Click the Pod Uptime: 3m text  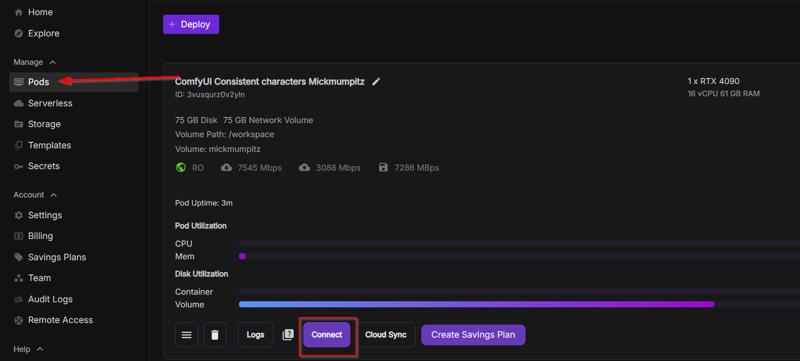(x=204, y=203)
